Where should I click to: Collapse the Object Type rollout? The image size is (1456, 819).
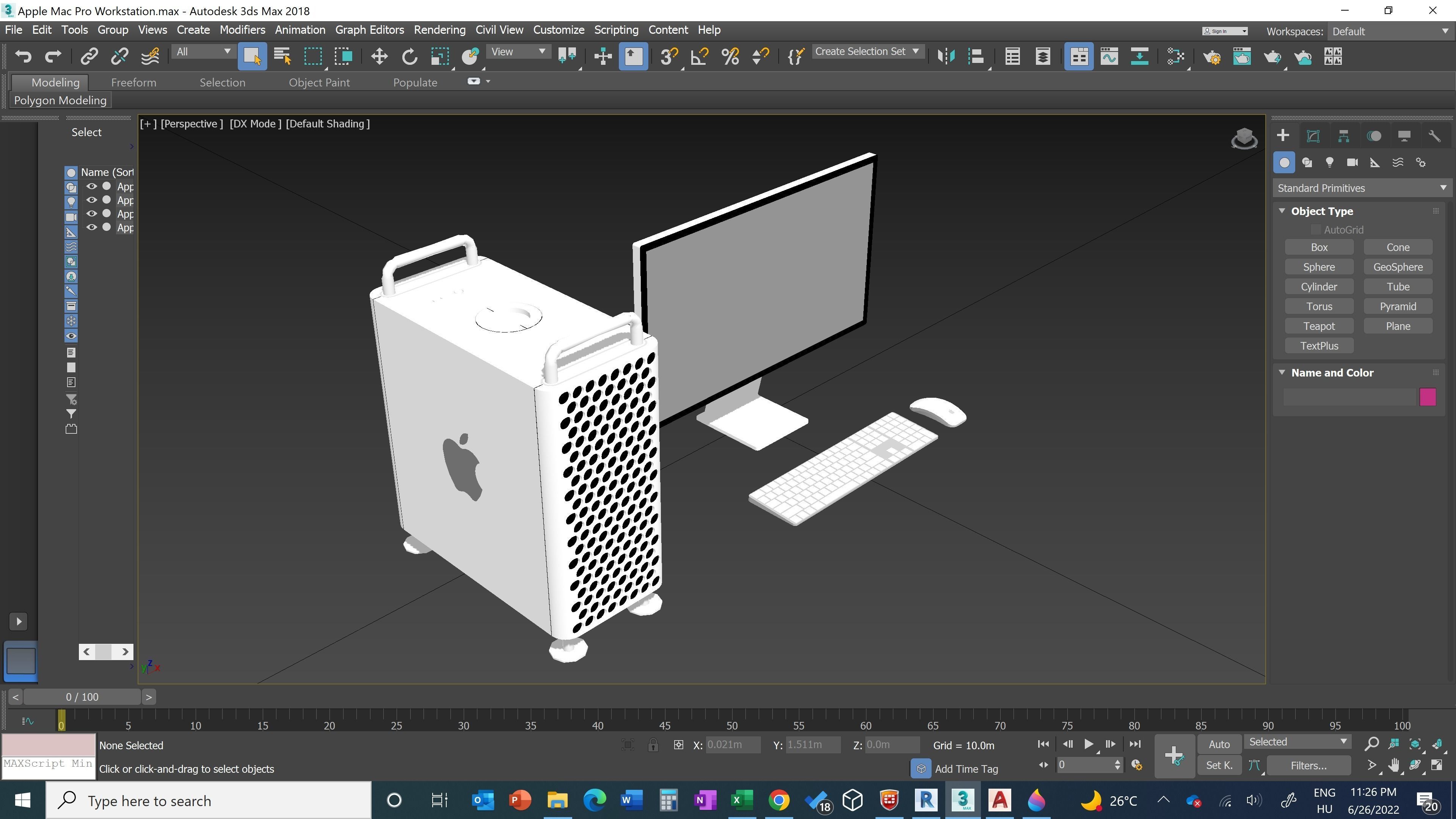coord(1282,211)
